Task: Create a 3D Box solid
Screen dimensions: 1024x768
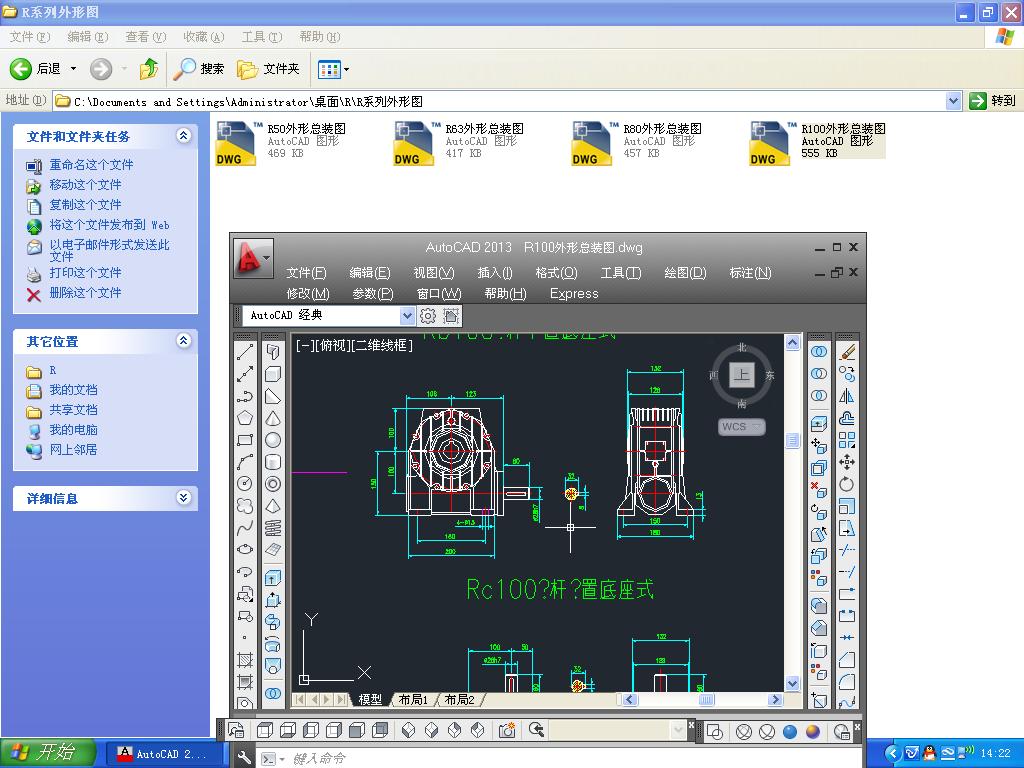Action: point(273,374)
